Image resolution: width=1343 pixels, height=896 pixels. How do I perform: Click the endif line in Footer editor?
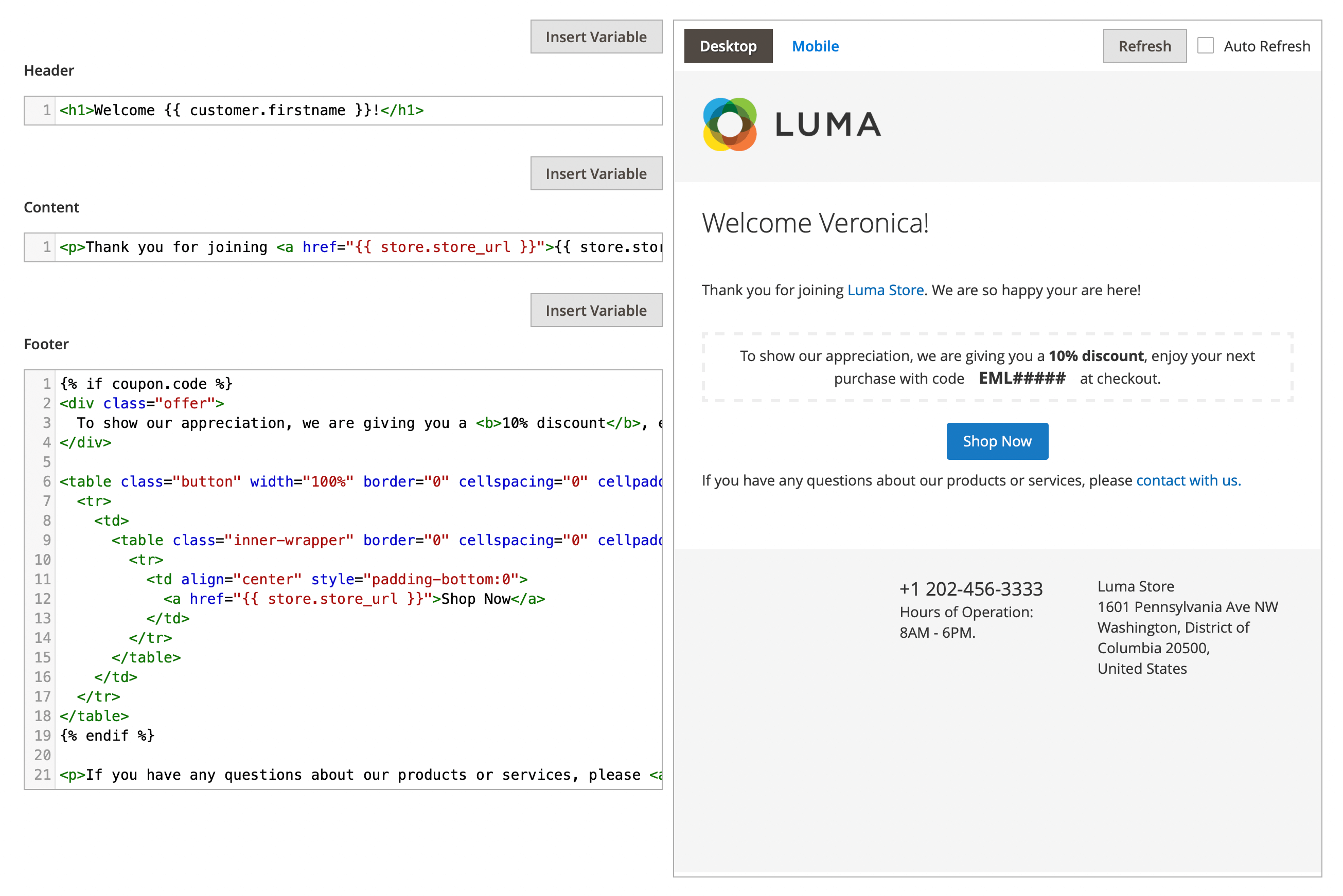108,736
